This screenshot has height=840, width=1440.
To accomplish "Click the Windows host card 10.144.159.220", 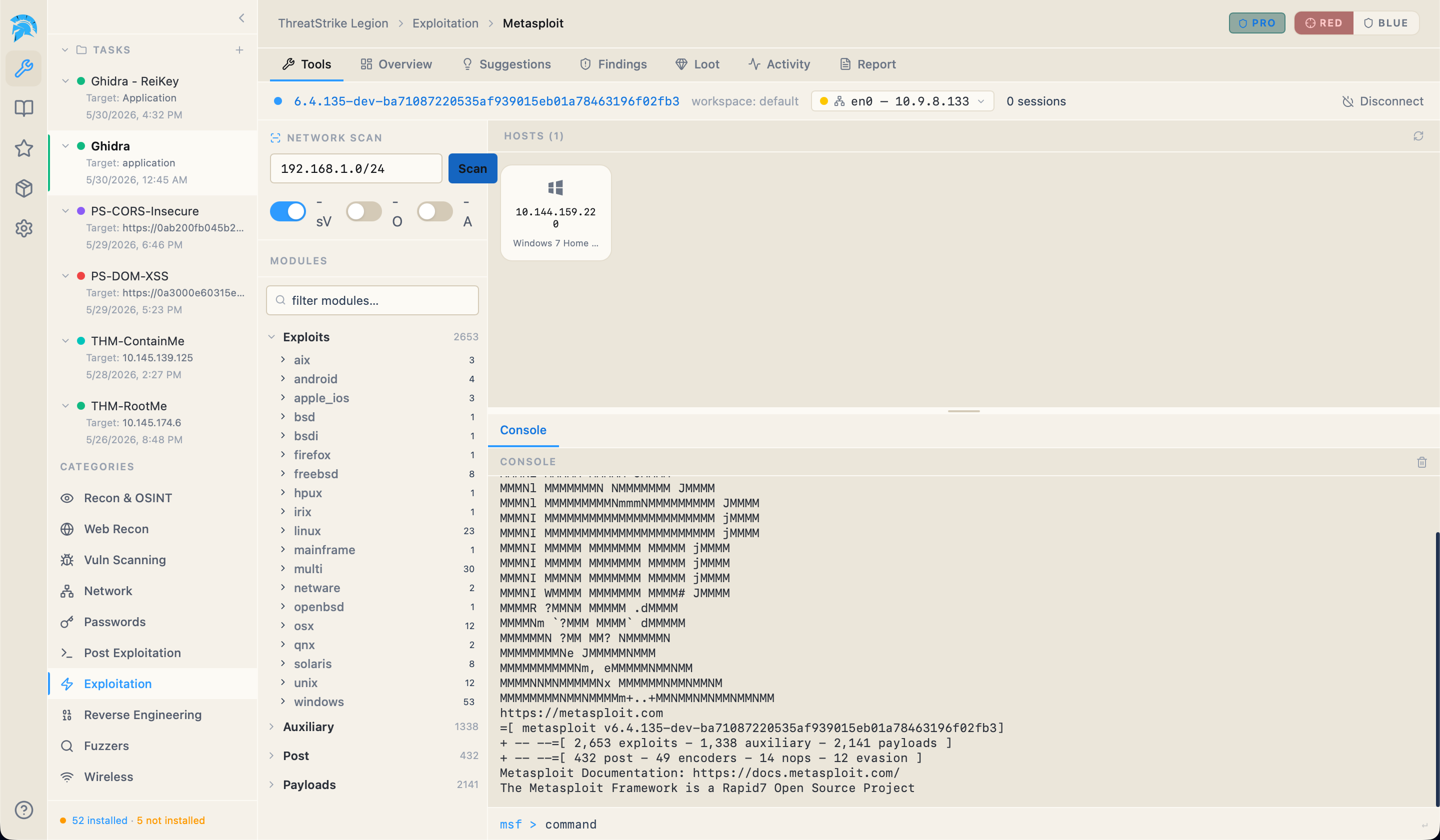I will click(555, 213).
